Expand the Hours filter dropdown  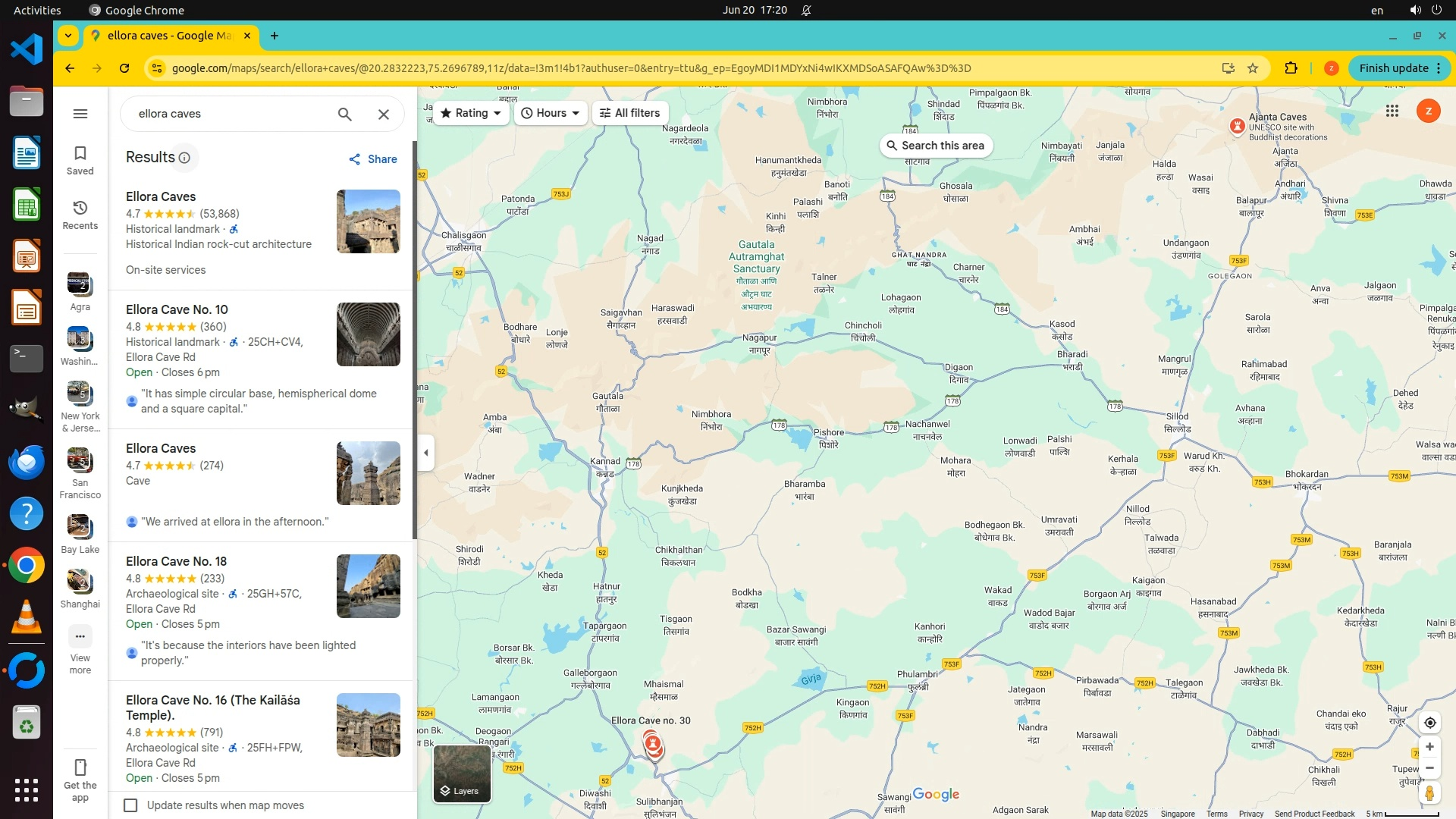(551, 113)
